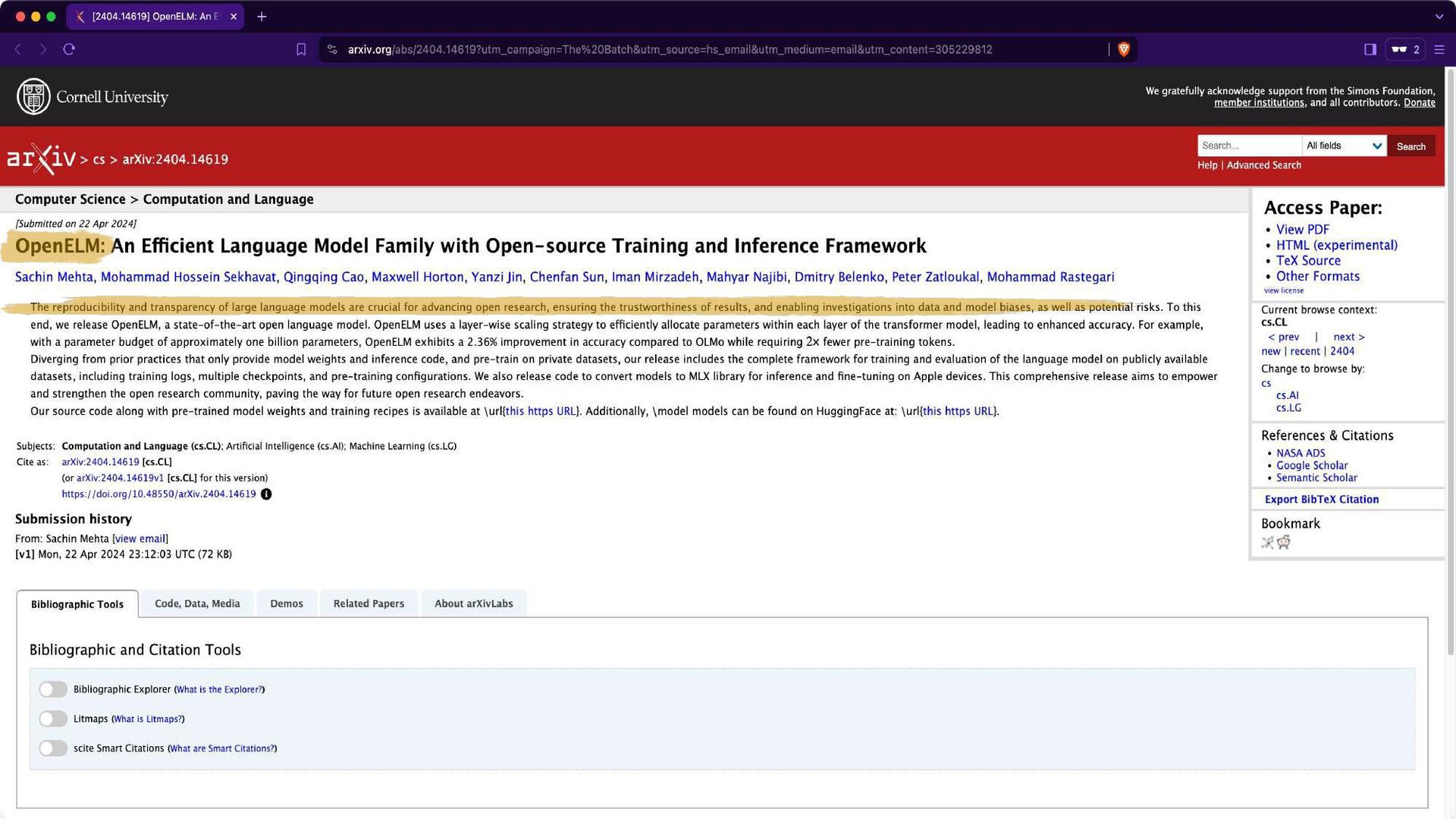This screenshot has height=819, width=1456.
Task: Open What is Litmaps? link
Action: (x=148, y=720)
